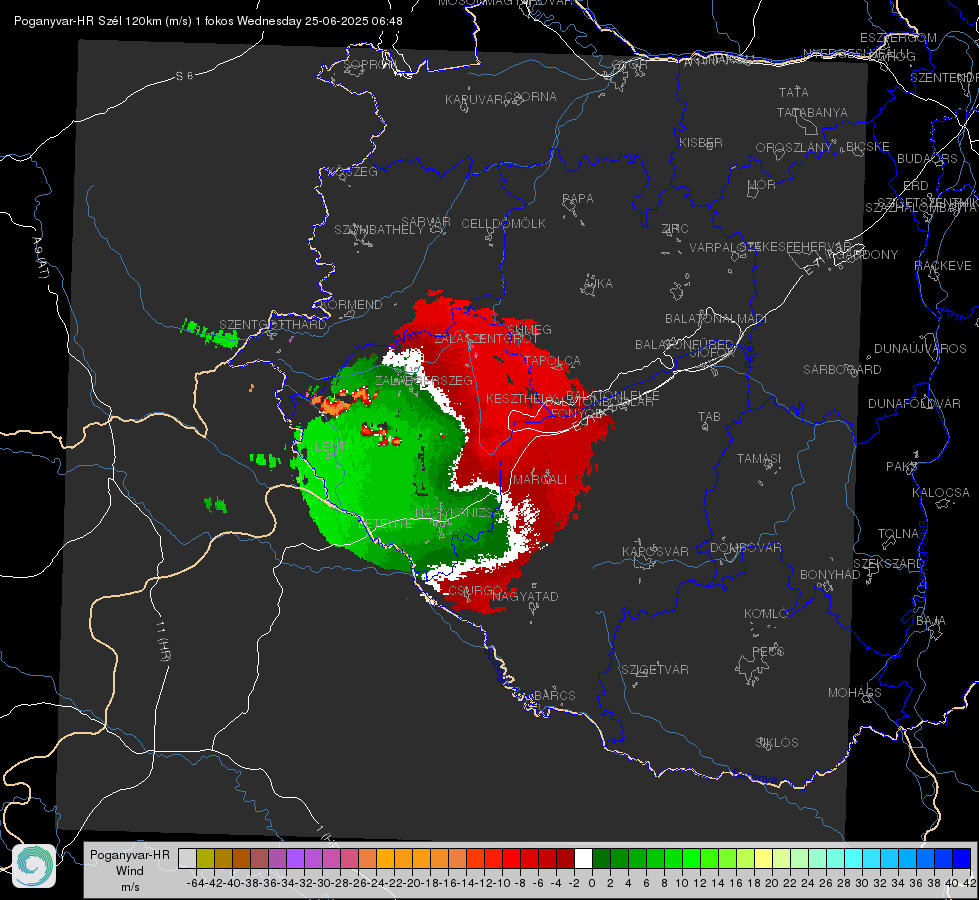Select the DOMBOVAR label
This screenshot has height=900, width=979.
click(745, 548)
